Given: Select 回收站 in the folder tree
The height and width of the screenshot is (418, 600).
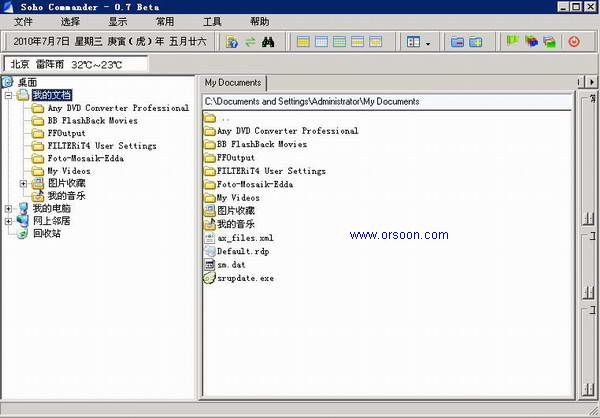Looking at the screenshot, I should click(x=46, y=233).
